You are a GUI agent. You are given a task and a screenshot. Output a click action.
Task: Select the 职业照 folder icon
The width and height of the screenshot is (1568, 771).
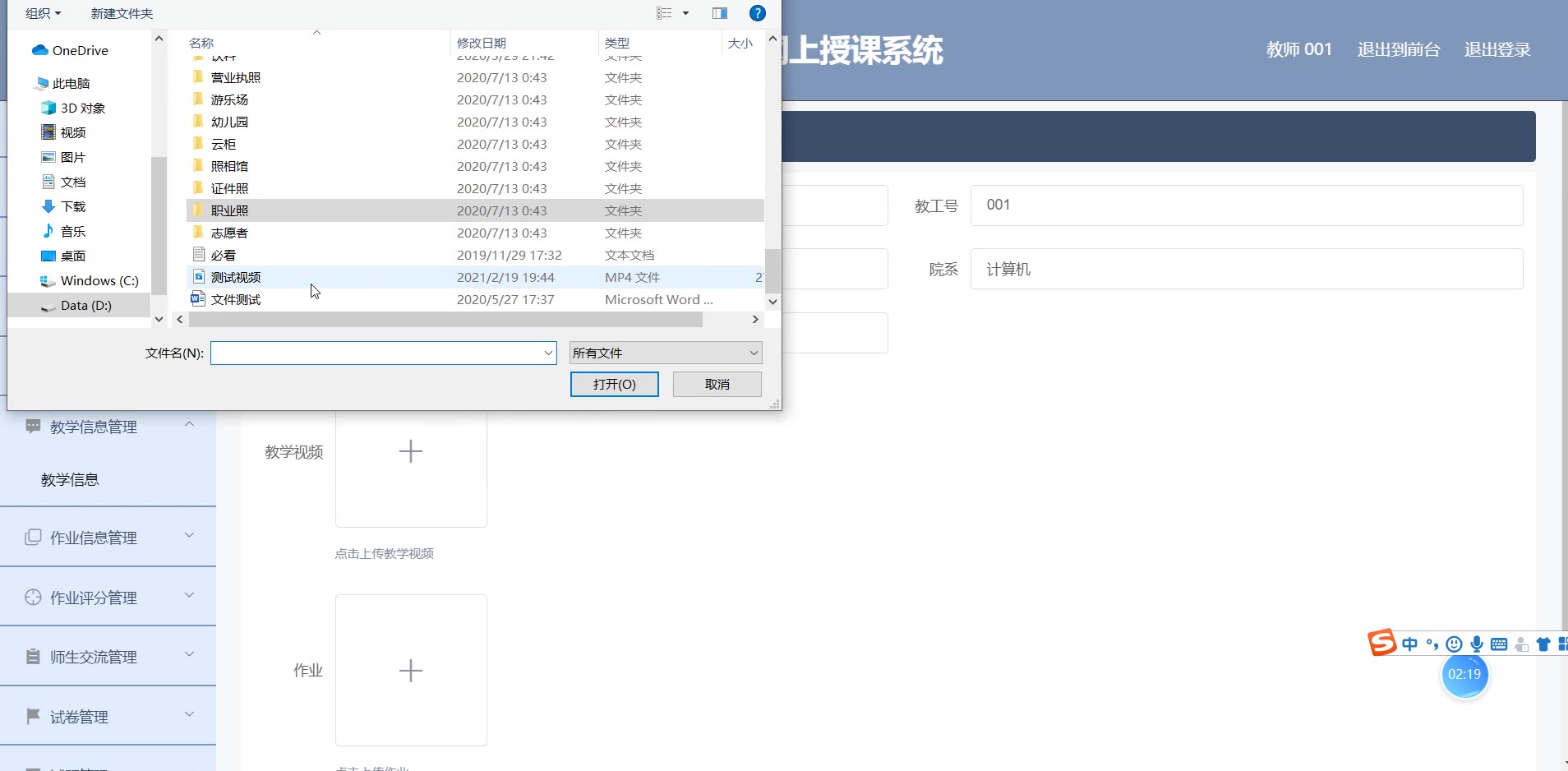(x=198, y=210)
